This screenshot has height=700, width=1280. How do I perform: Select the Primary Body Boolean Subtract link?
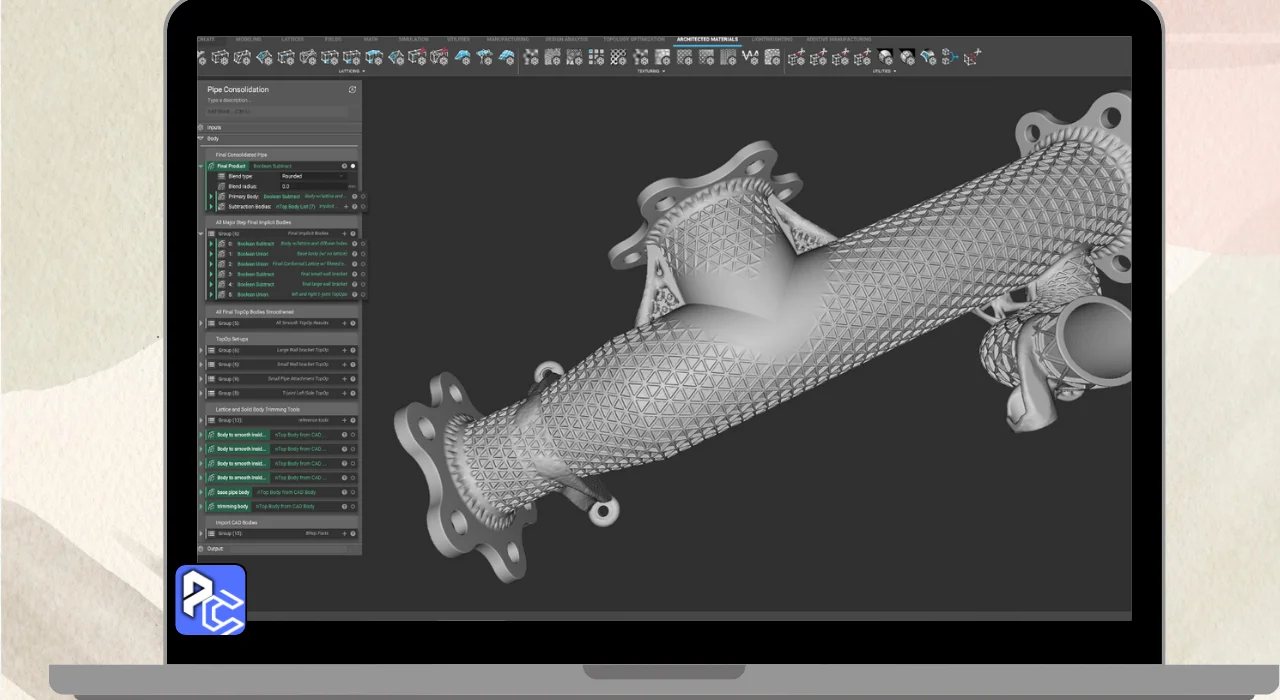point(281,197)
